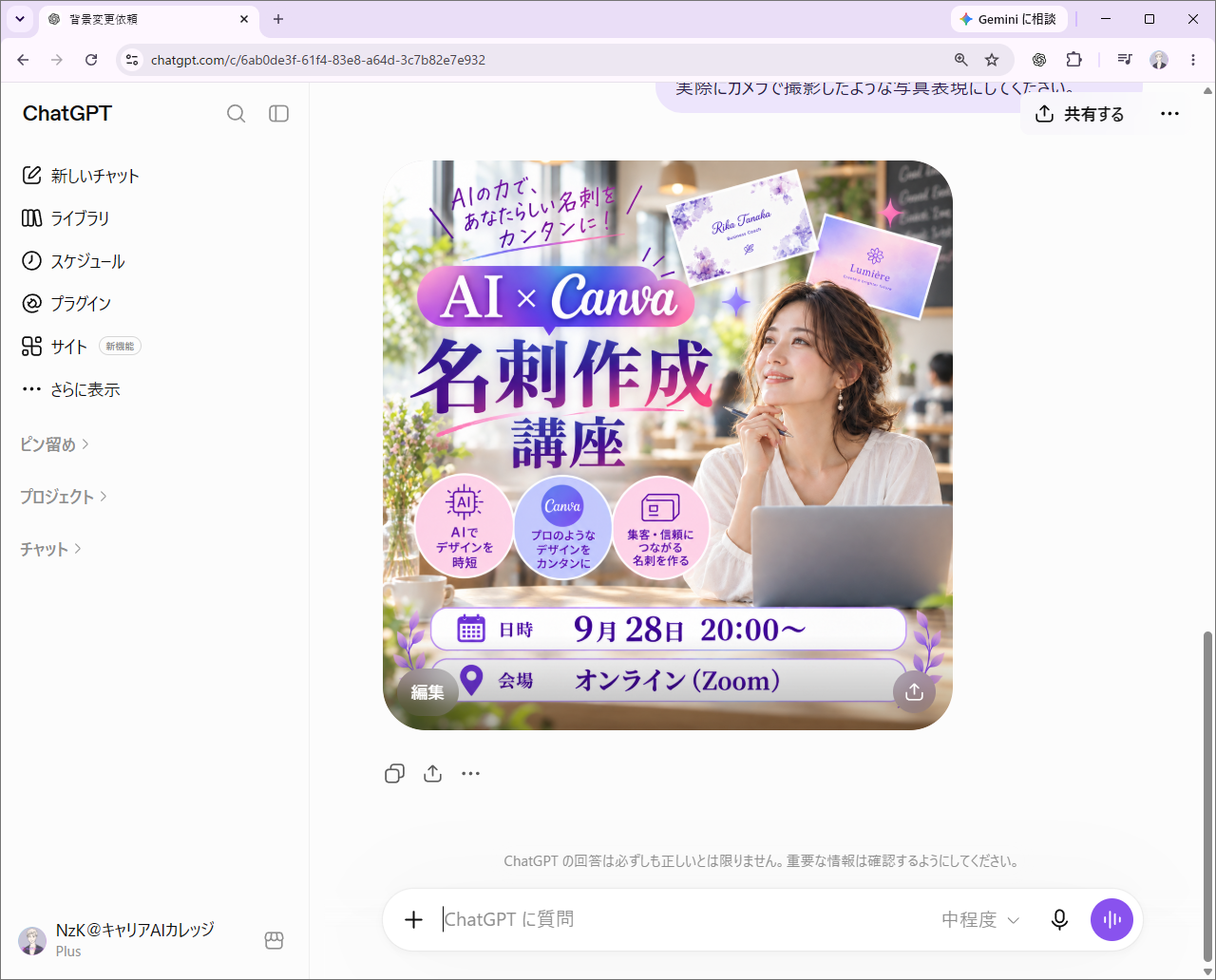The width and height of the screenshot is (1216, 980).
Task: Open a new browser tab with plus
Action: click(x=278, y=19)
